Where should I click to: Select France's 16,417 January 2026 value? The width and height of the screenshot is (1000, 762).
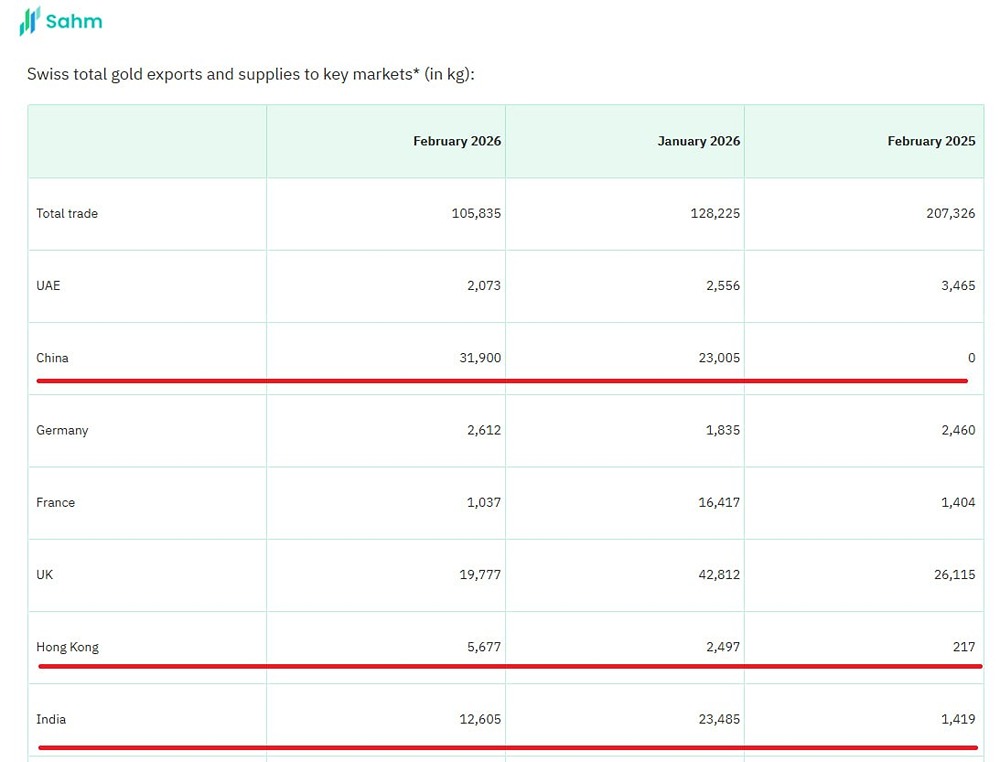pyautogui.click(x=719, y=502)
